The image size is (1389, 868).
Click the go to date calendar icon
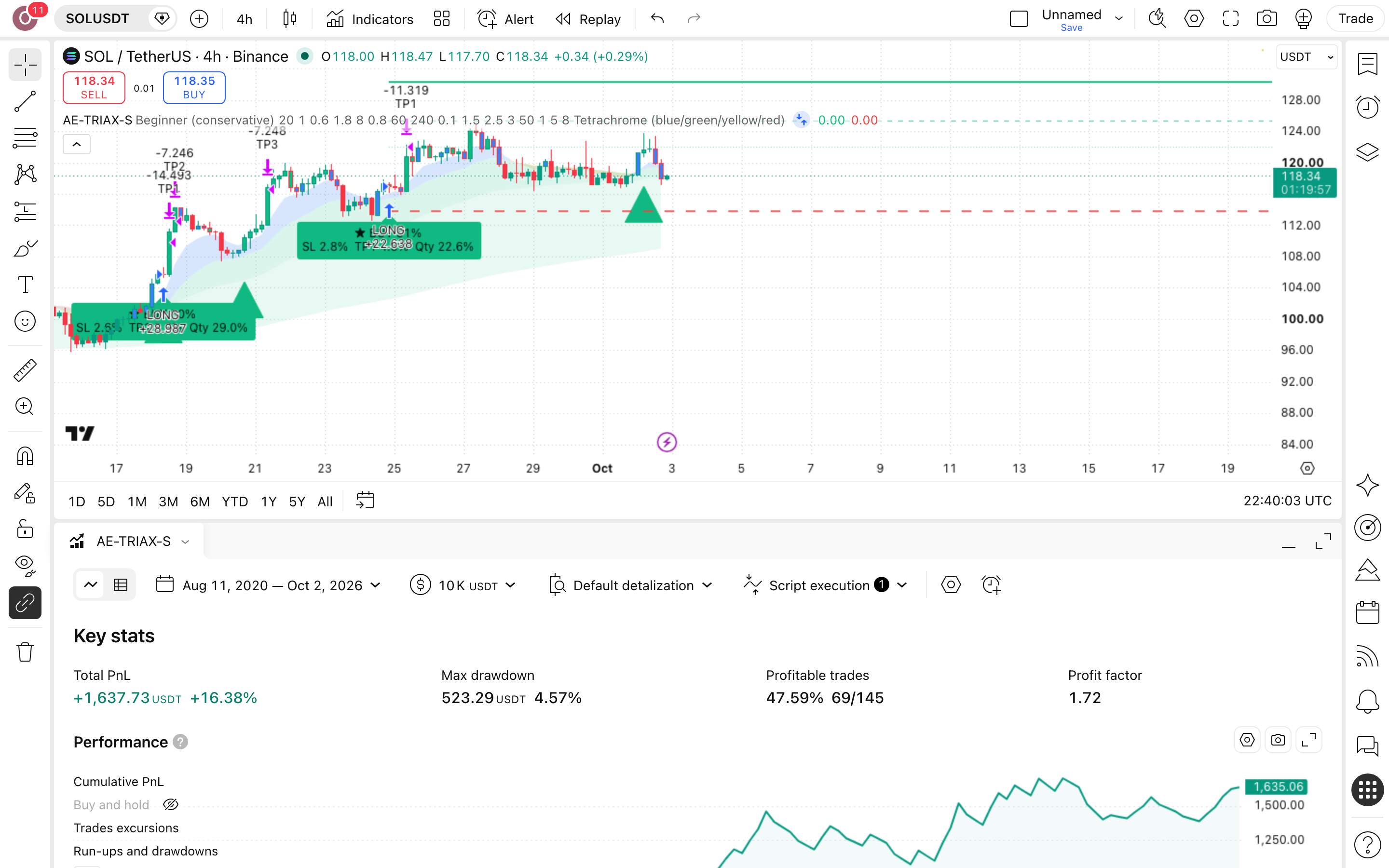[x=365, y=500]
